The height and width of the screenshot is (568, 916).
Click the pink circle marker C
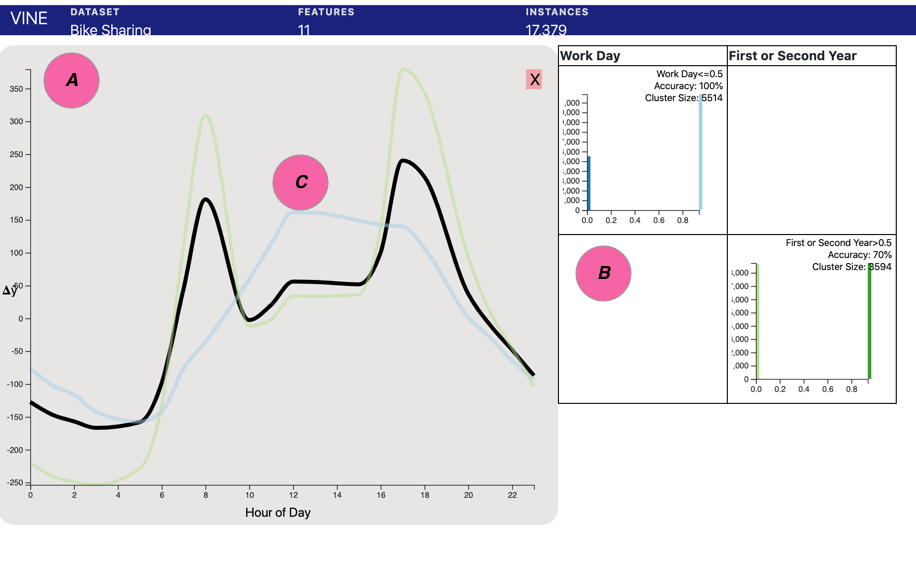click(x=300, y=182)
